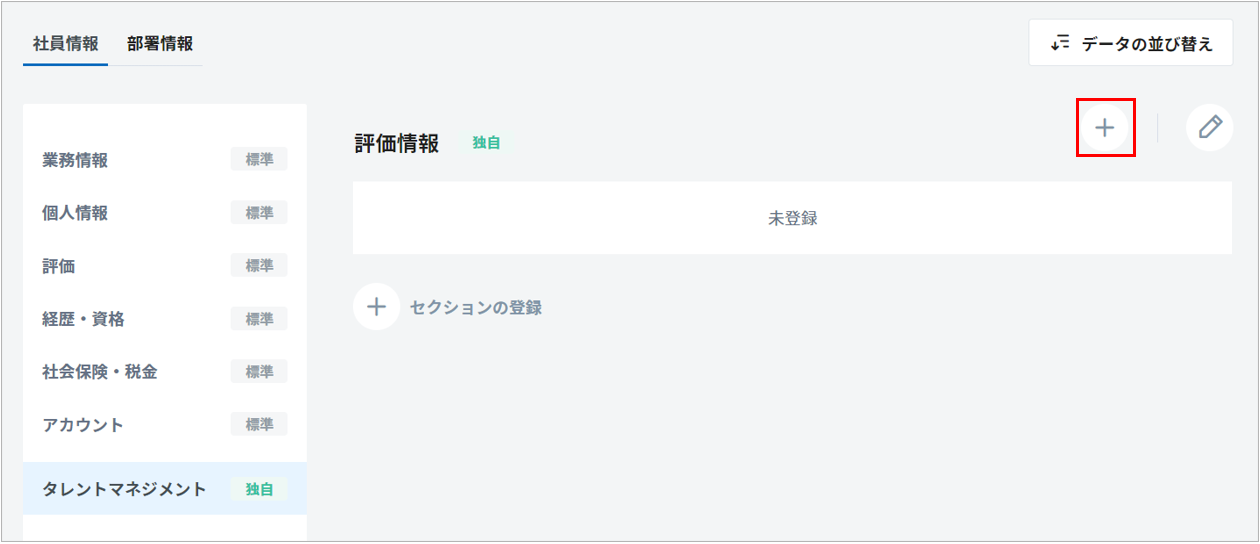Screen dimensions: 1260x544
Task: Click the 評価情報 section heading
Action: pos(397,144)
